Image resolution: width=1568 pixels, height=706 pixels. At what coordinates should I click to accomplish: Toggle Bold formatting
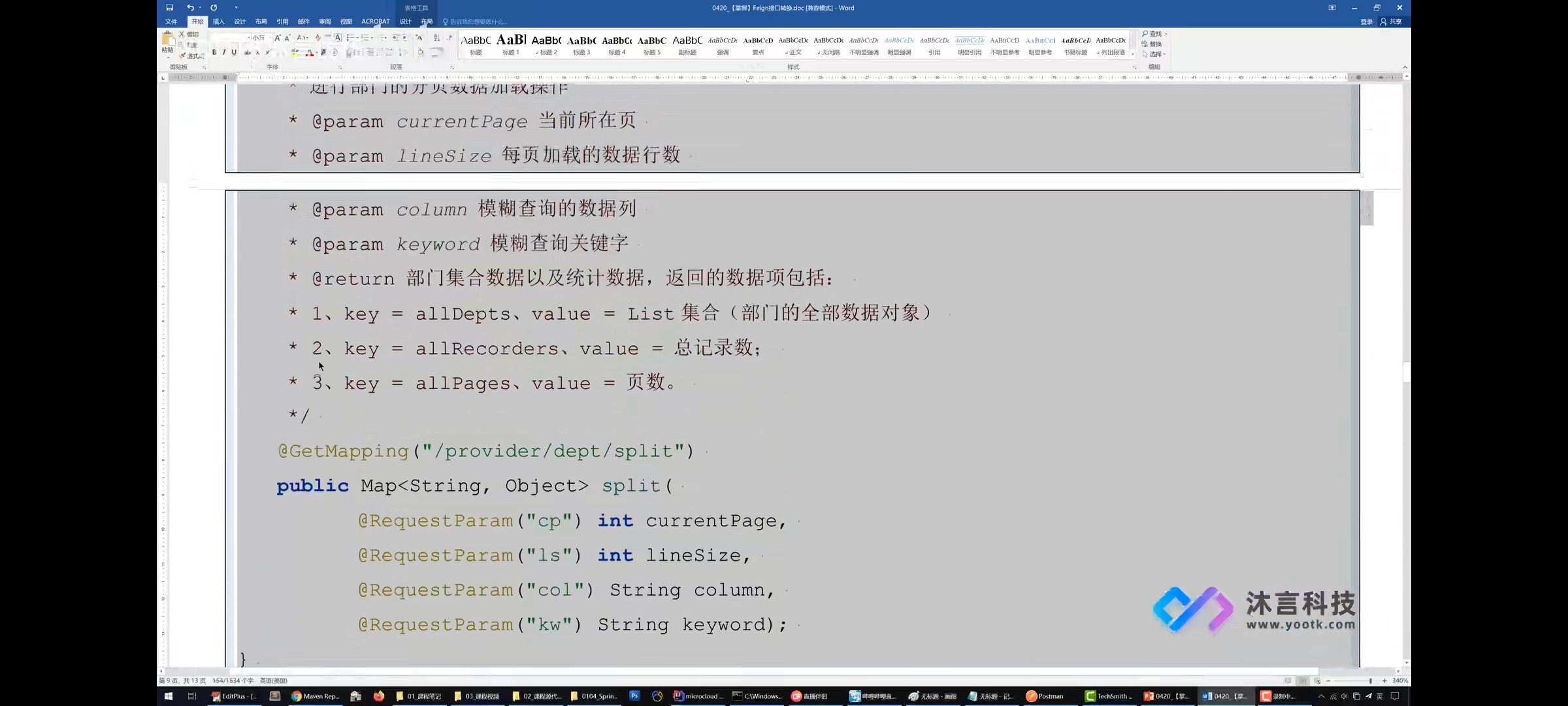pos(214,52)
